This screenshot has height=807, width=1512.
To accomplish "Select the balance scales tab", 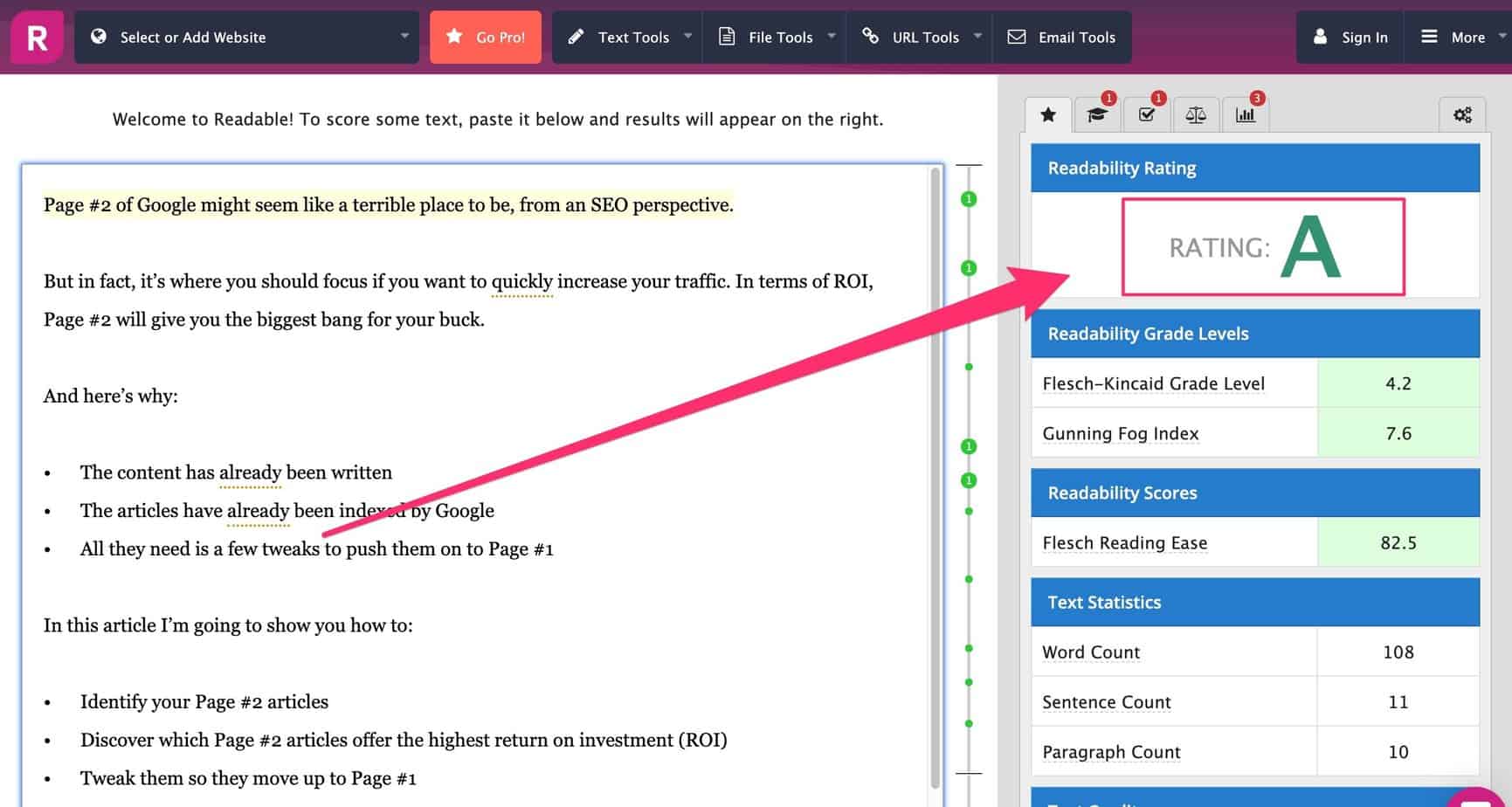I will (1196, 114).
